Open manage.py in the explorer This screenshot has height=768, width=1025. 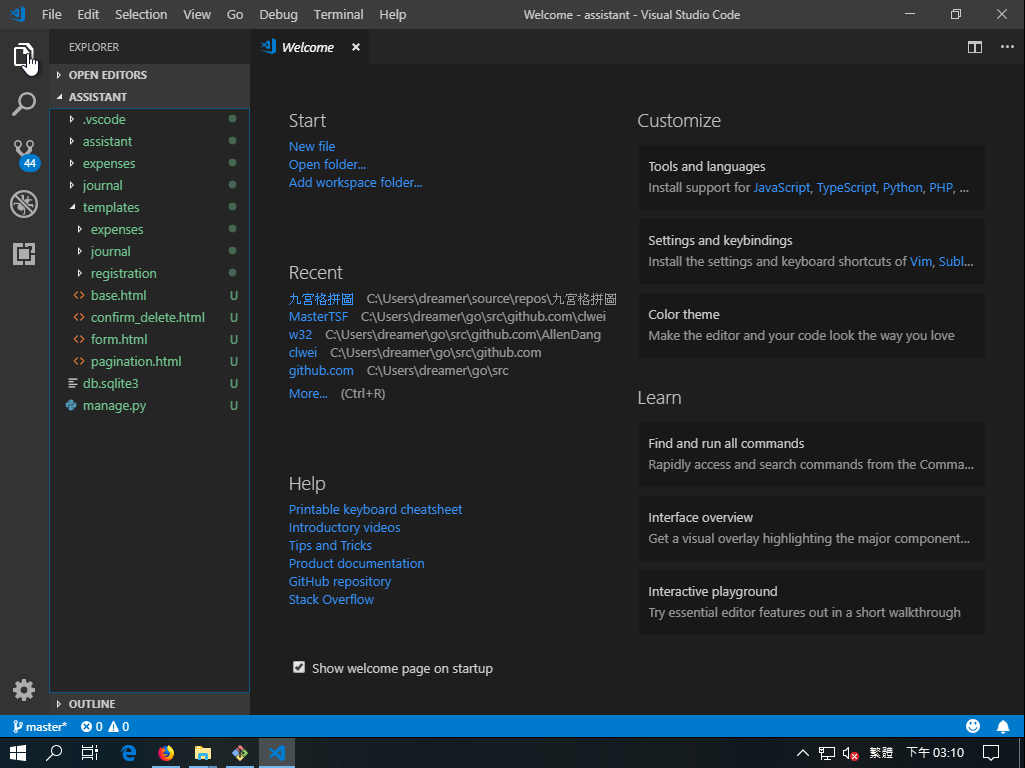114,405
